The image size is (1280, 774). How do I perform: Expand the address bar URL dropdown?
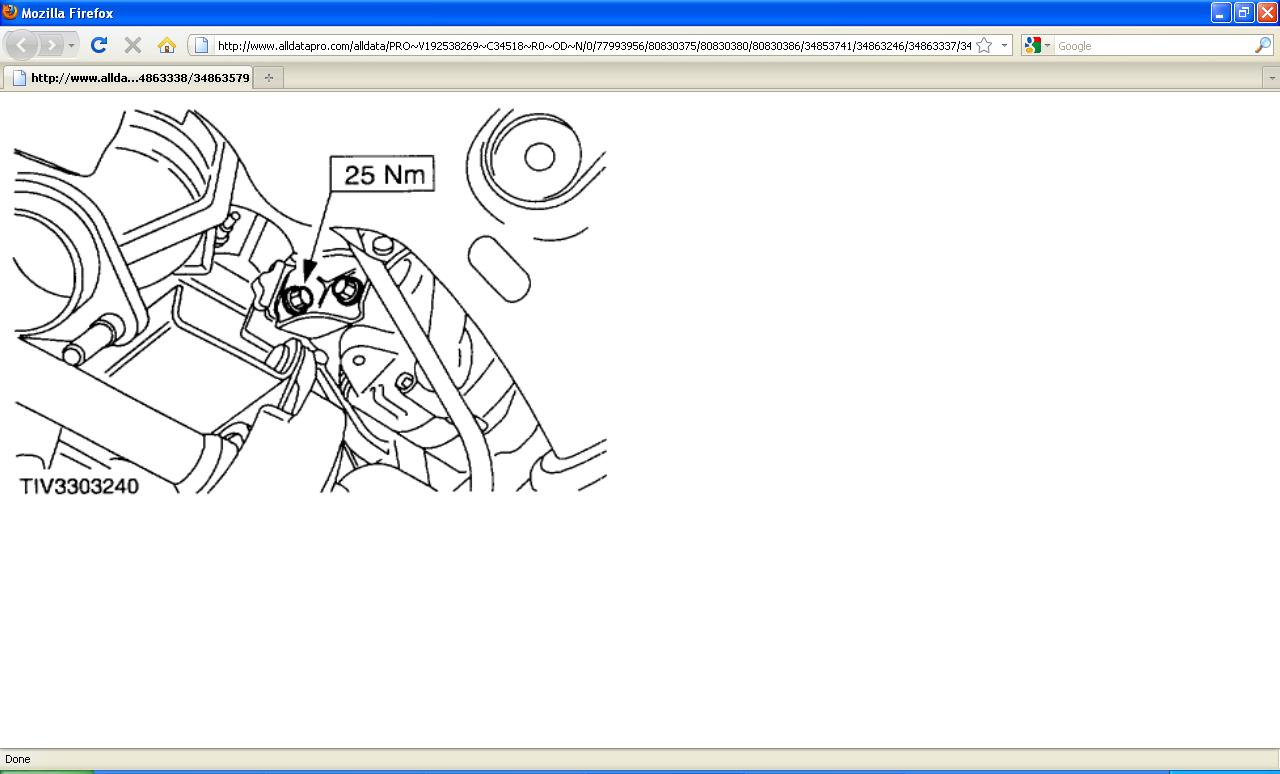tap(1004, 45)
